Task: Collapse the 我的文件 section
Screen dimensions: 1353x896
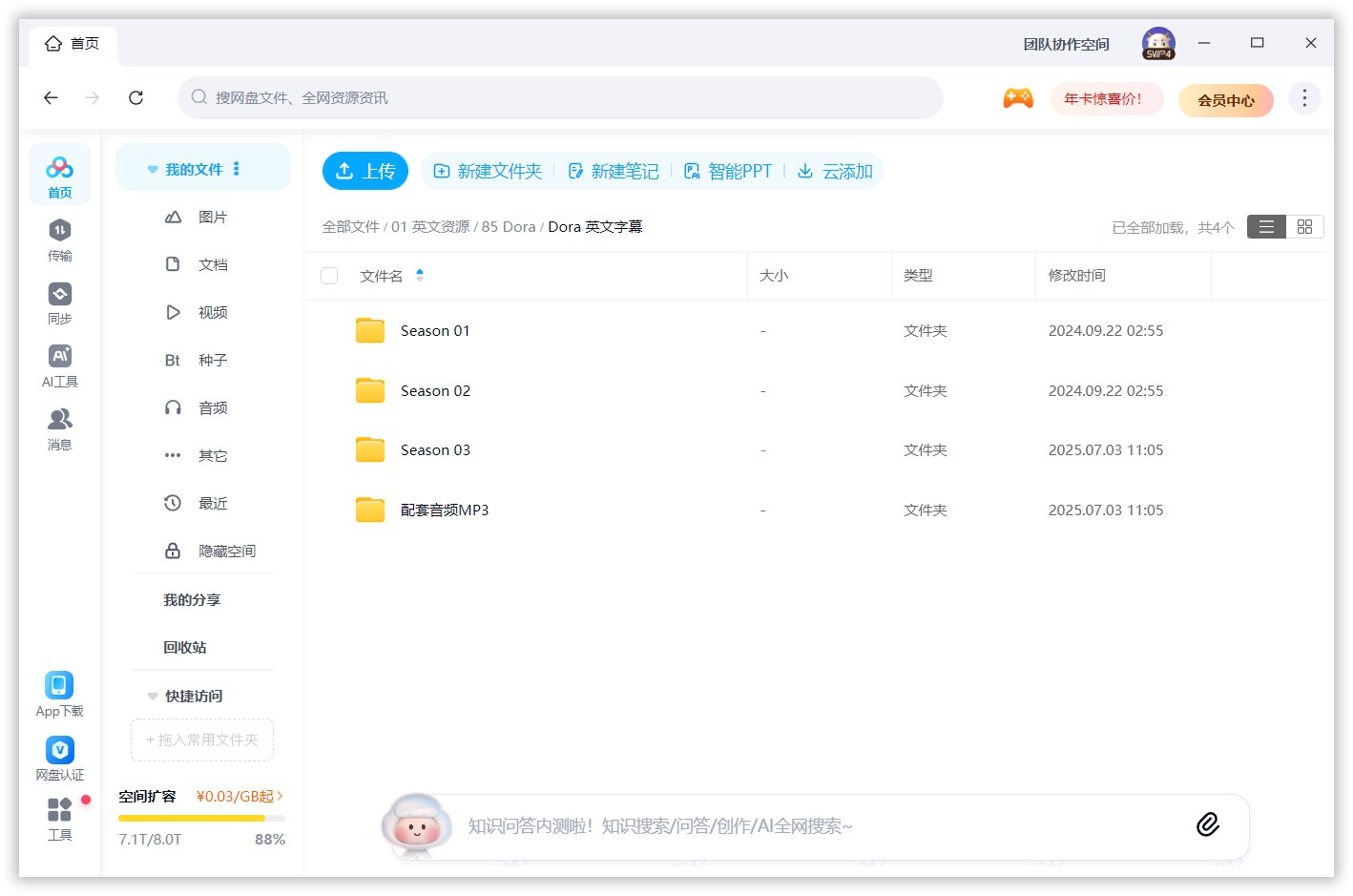Action: 153,168
